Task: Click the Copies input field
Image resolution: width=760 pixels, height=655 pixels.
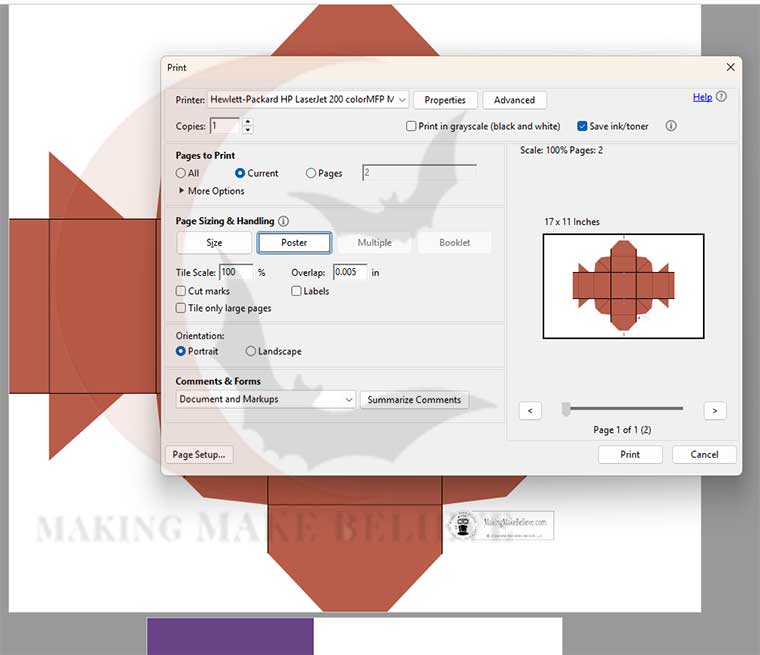Action: coord(225,126)
